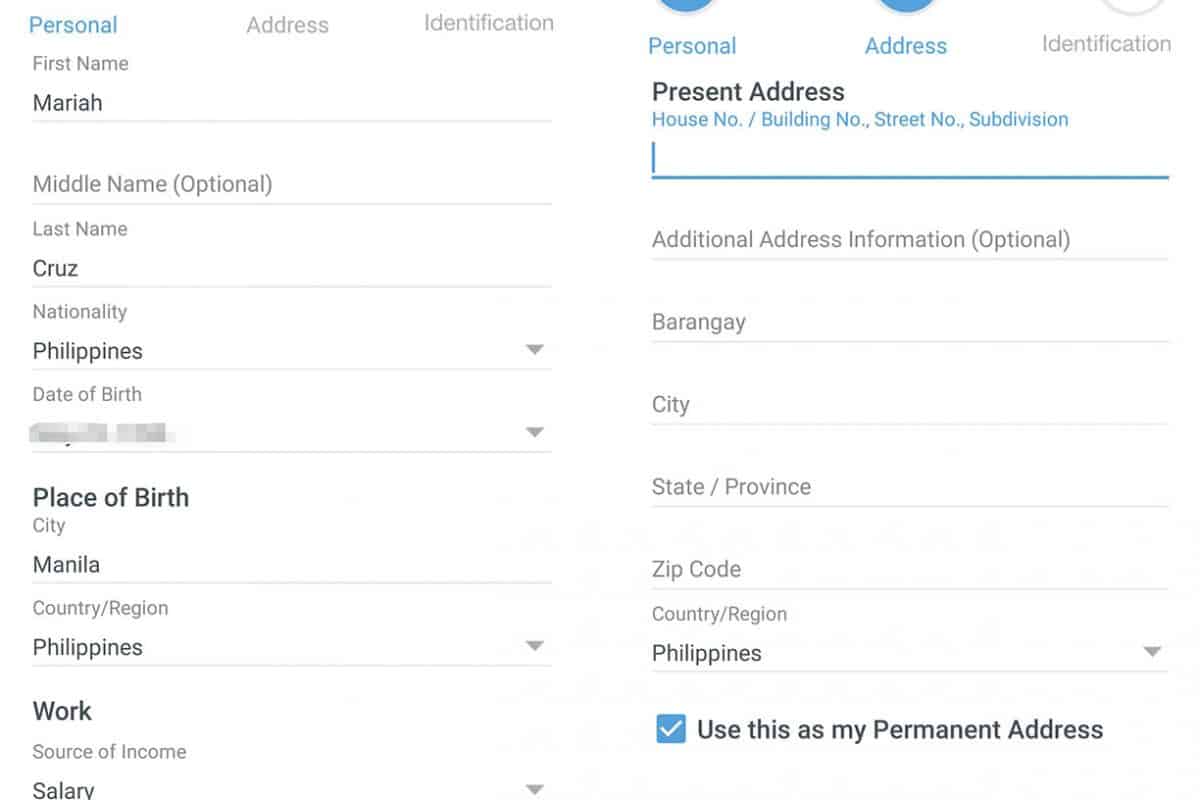1200x800 pixels.
Task: Toggle Use this as my Permanent Address
Action: tap(671, 729)
